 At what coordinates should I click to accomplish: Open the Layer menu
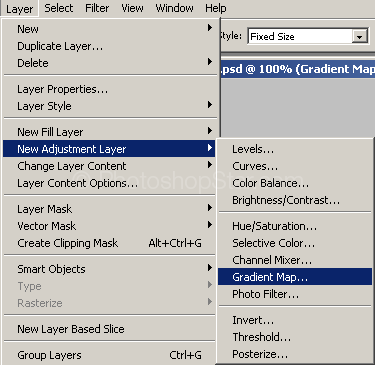[x=20, y=8]
